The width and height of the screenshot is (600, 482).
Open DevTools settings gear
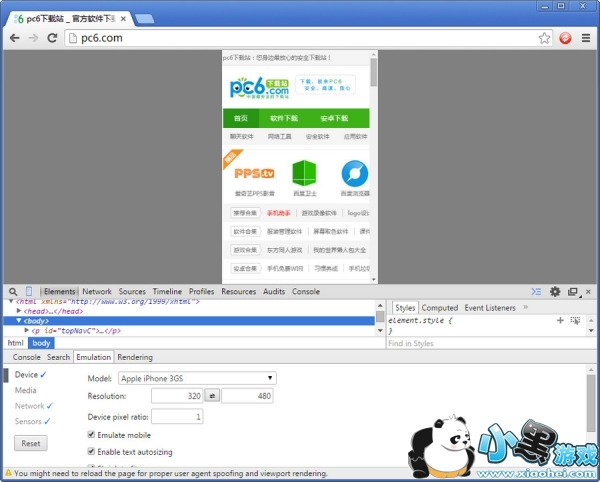(555, 291)
